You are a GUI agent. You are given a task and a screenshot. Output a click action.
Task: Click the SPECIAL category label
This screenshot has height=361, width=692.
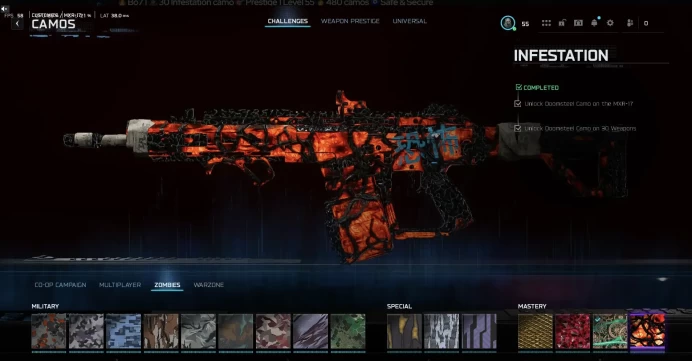(399, 306)
